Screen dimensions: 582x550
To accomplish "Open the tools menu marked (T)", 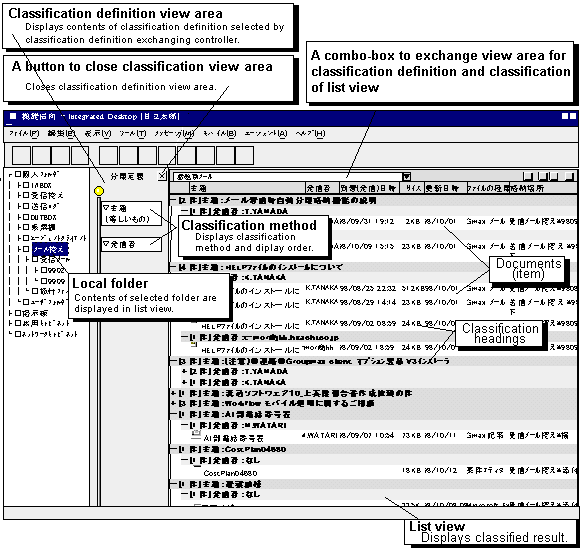I will coord(133,134).
